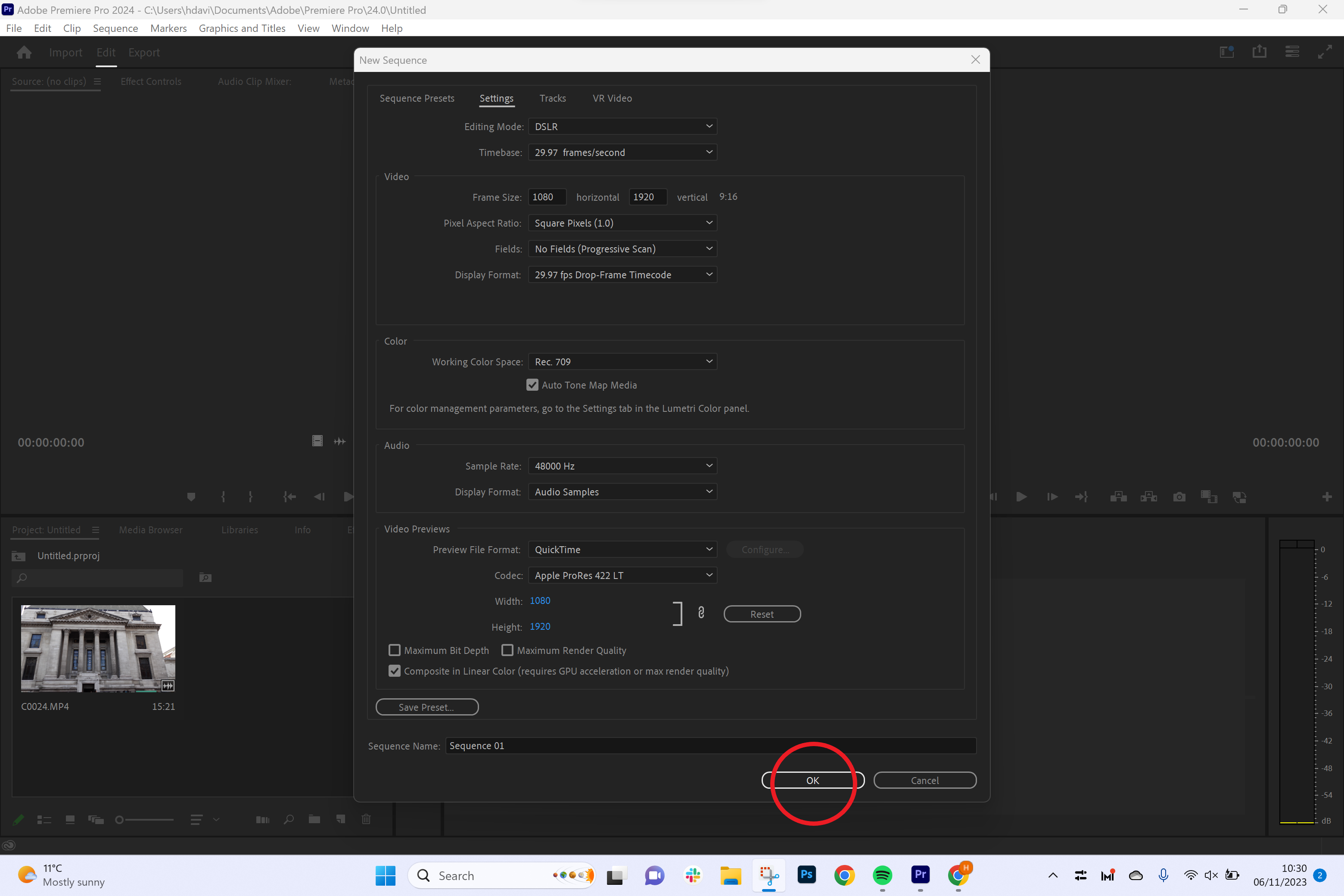This screenshot has width=1344, height=896.
Task: Click the OK button in New Sequence dialog
Action: tap(812, 780)
